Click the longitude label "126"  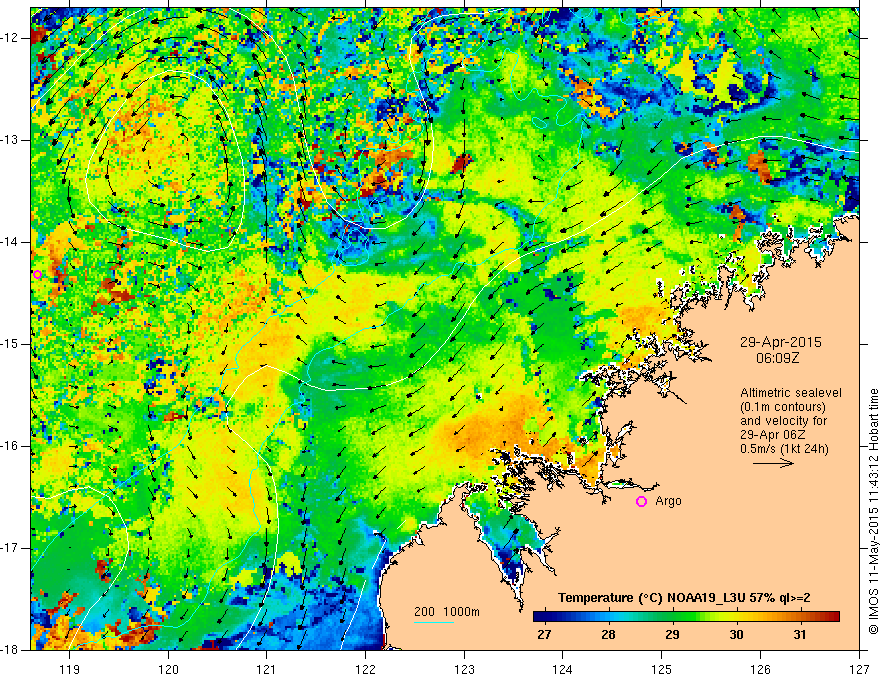(760, 669)
